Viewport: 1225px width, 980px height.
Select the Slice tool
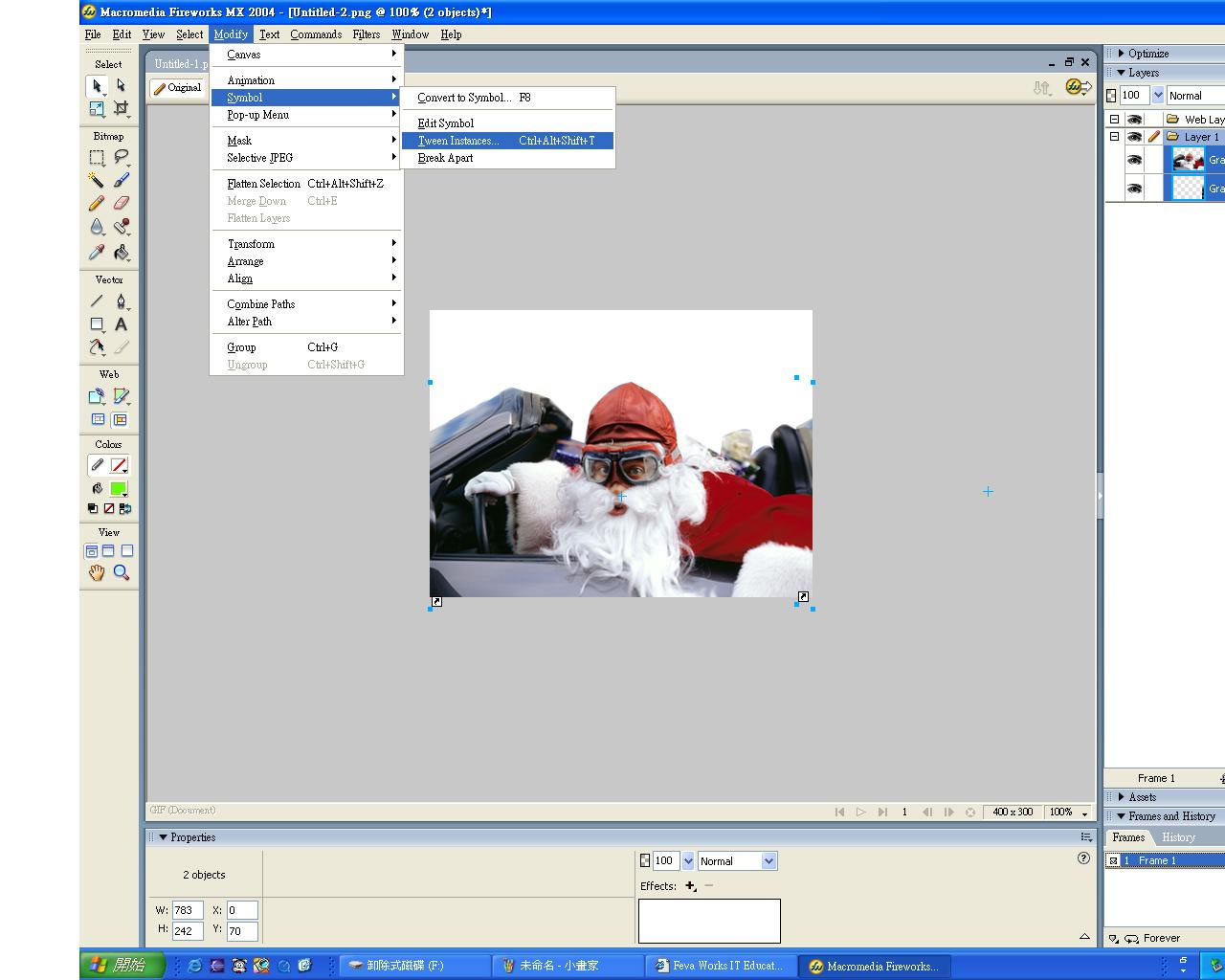pos(121,395)
